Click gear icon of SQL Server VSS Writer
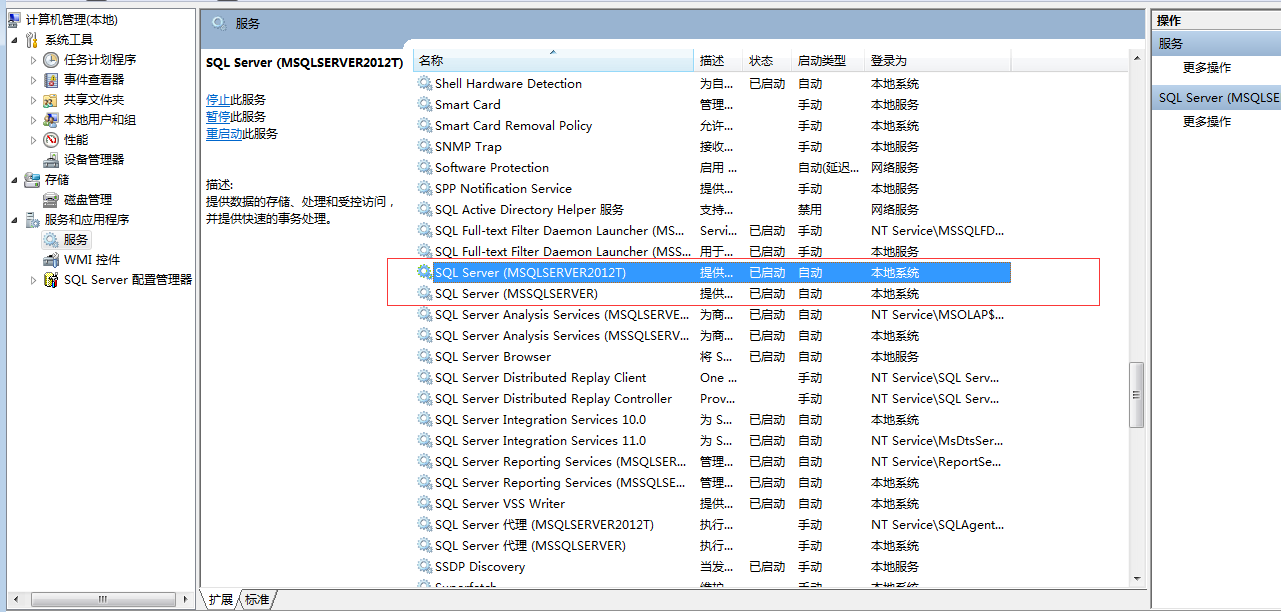Viewport: 1281px width, 612px height. coord(425,504)
